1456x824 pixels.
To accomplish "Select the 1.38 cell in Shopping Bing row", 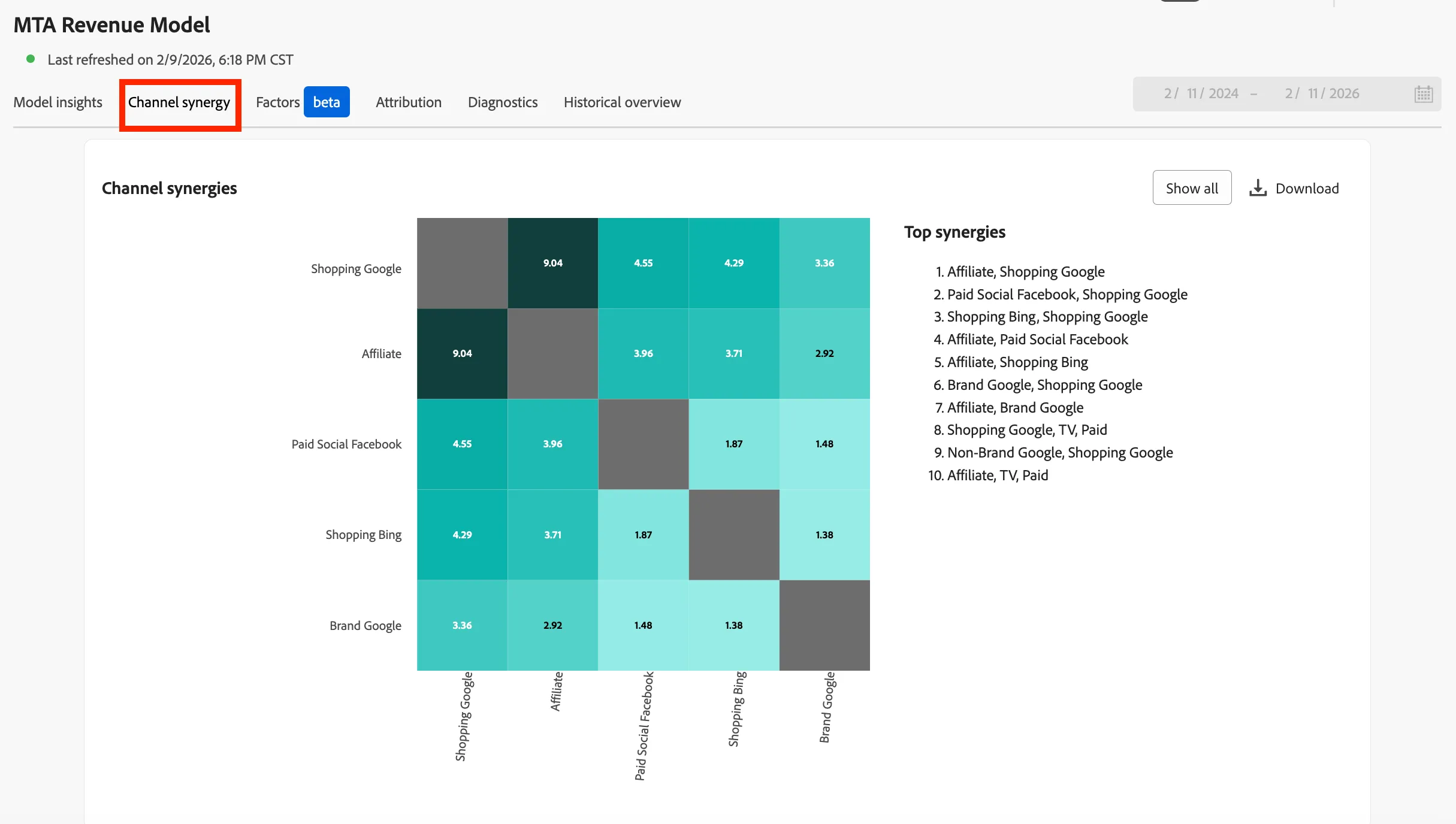I will [x=824, y=535].
